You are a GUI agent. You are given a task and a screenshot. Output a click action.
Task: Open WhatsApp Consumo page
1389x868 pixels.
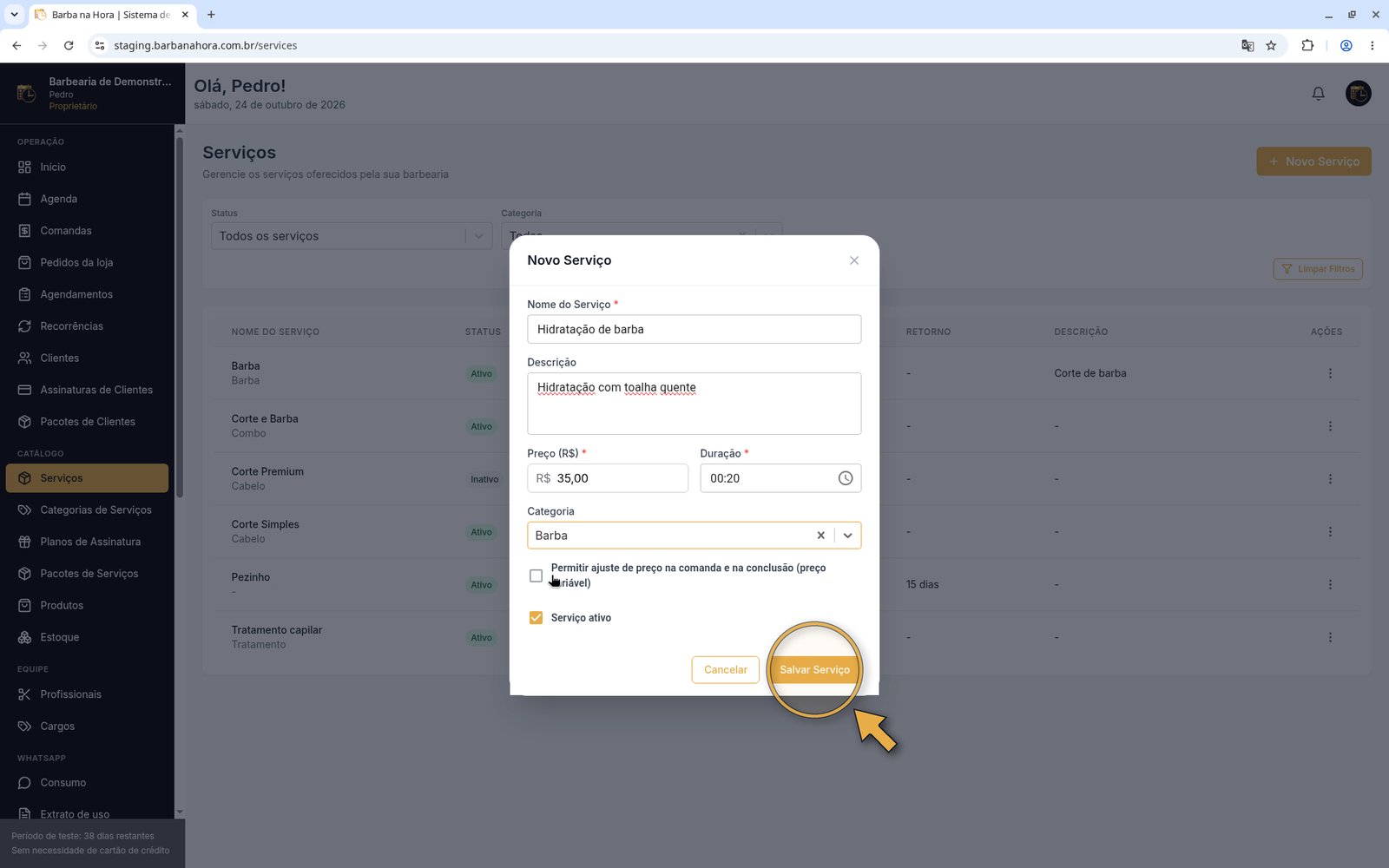click(x=87, y=783)
